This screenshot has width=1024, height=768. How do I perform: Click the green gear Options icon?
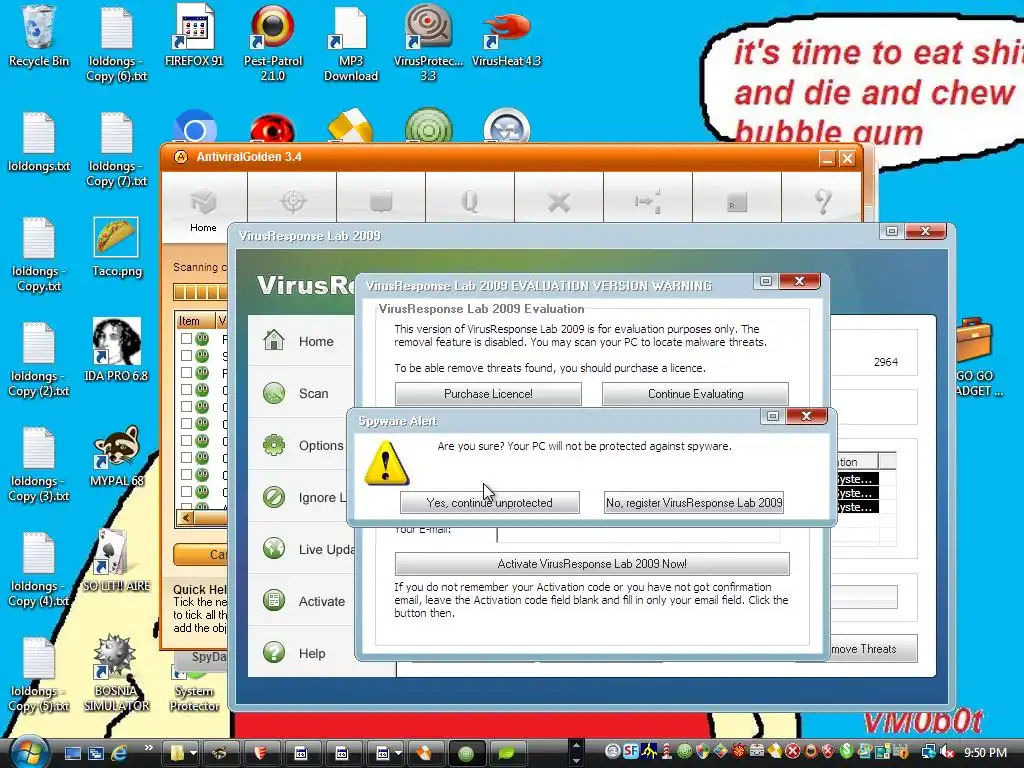(x=274, y=445)
